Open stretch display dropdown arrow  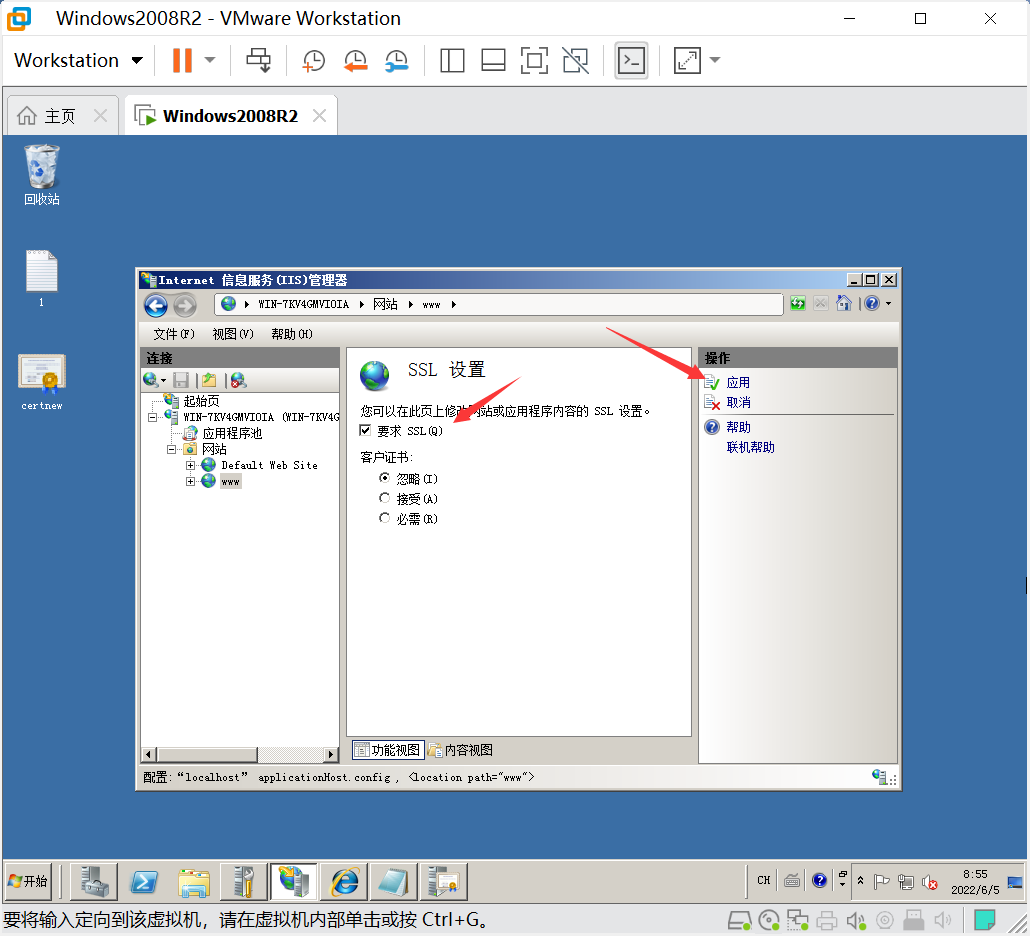[715, 60]
